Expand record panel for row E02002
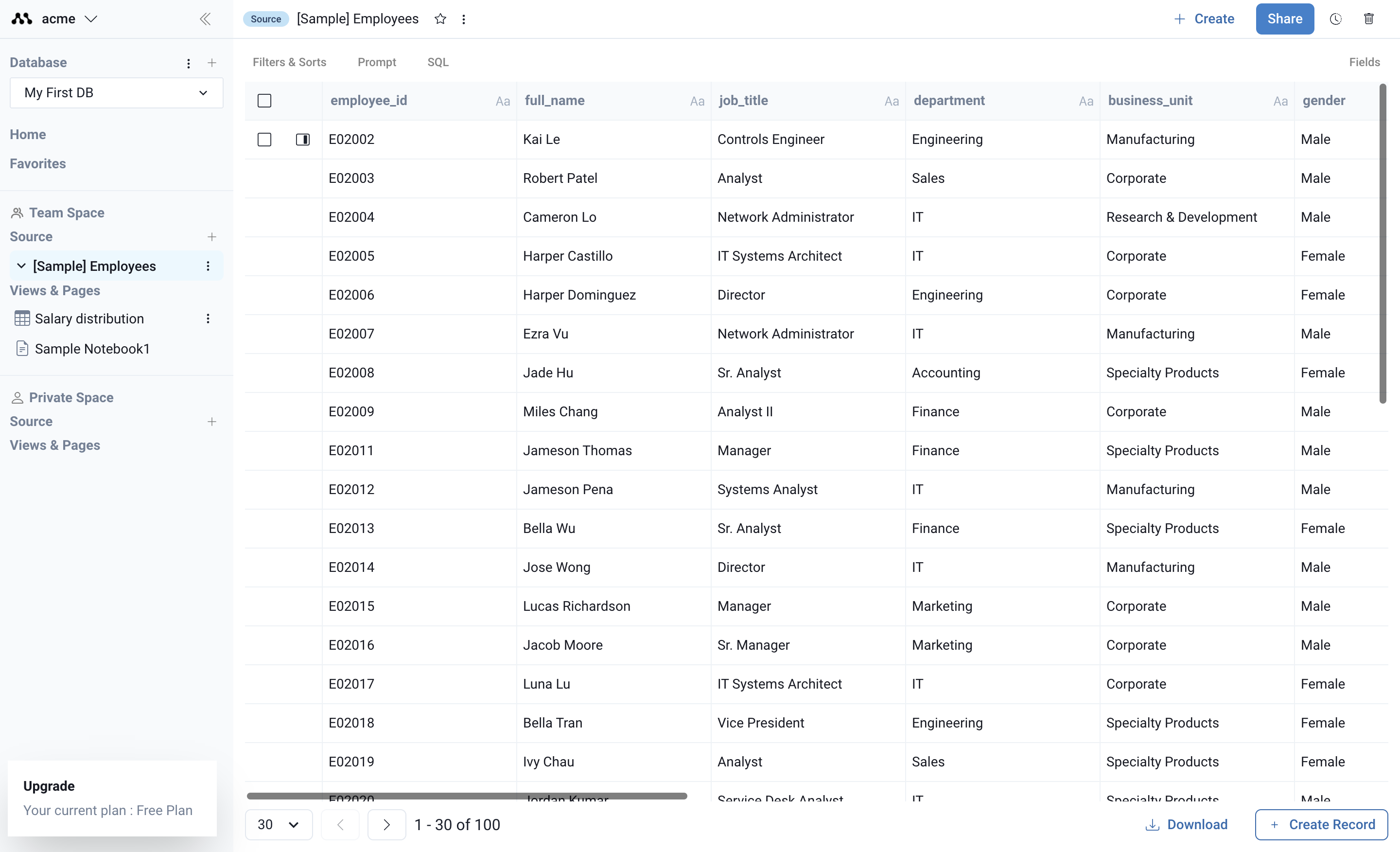This screenshot has width=1400, height=852. (x=303, y=139)
